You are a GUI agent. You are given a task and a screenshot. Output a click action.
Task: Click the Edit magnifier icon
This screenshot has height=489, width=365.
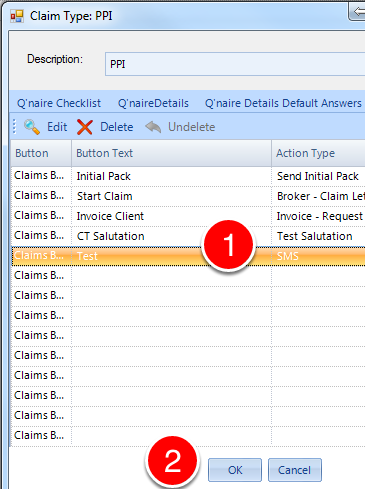(32, 127)
